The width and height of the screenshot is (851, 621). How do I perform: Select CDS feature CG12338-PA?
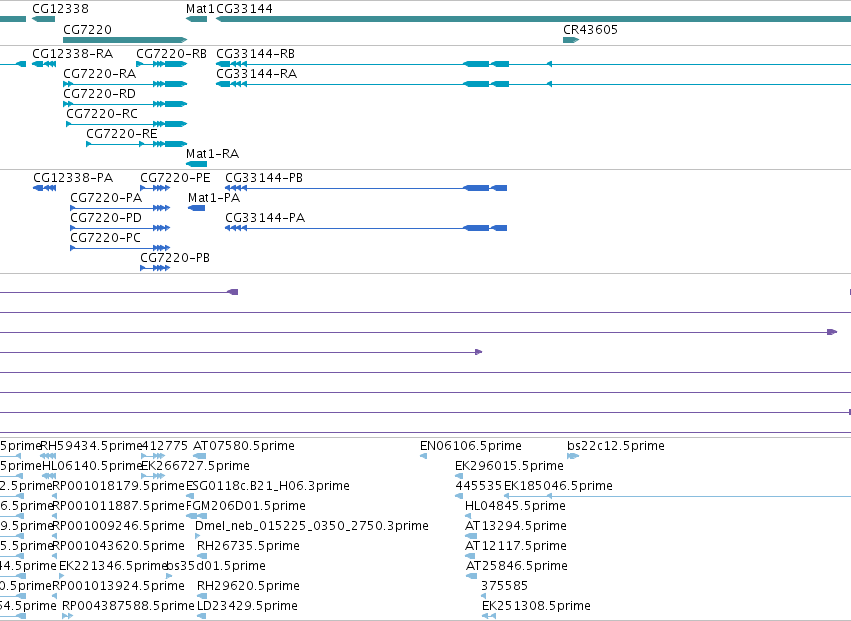pyautogui.click(x=45, y=188)
